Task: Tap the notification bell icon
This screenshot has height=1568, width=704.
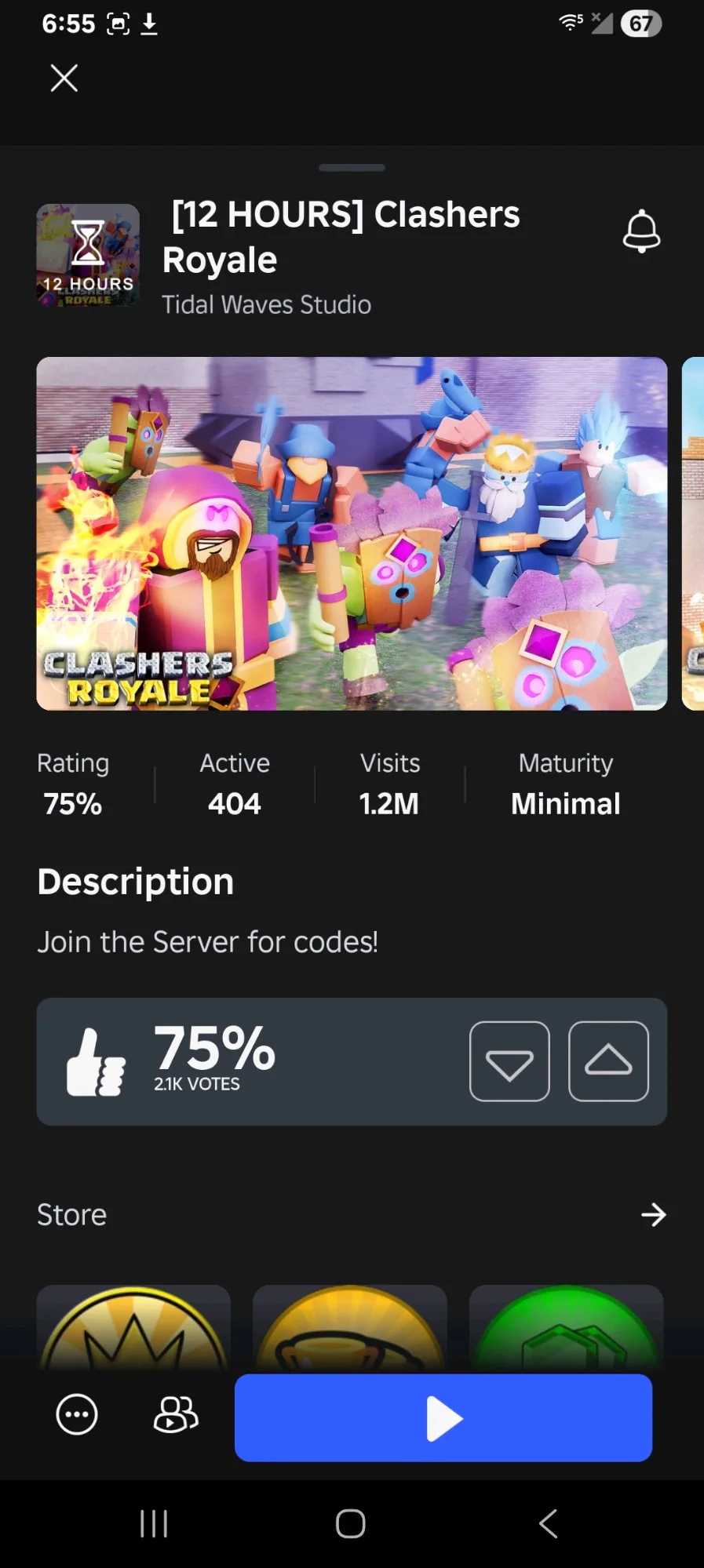Action: pyautogui.click(x=641, y=231)
